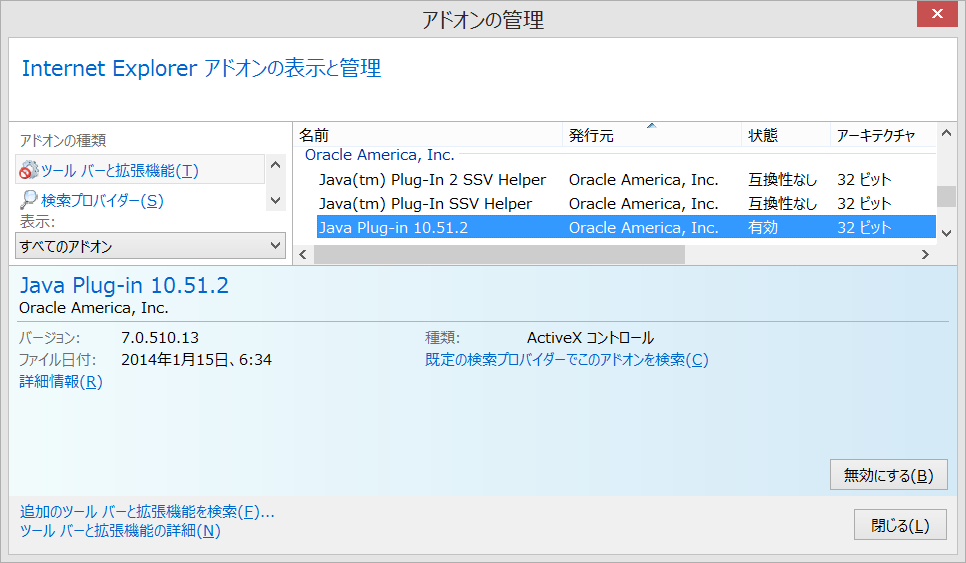Click down arrow of add-on types list
This screenshot has height=563, width=966.
point(275,200)
